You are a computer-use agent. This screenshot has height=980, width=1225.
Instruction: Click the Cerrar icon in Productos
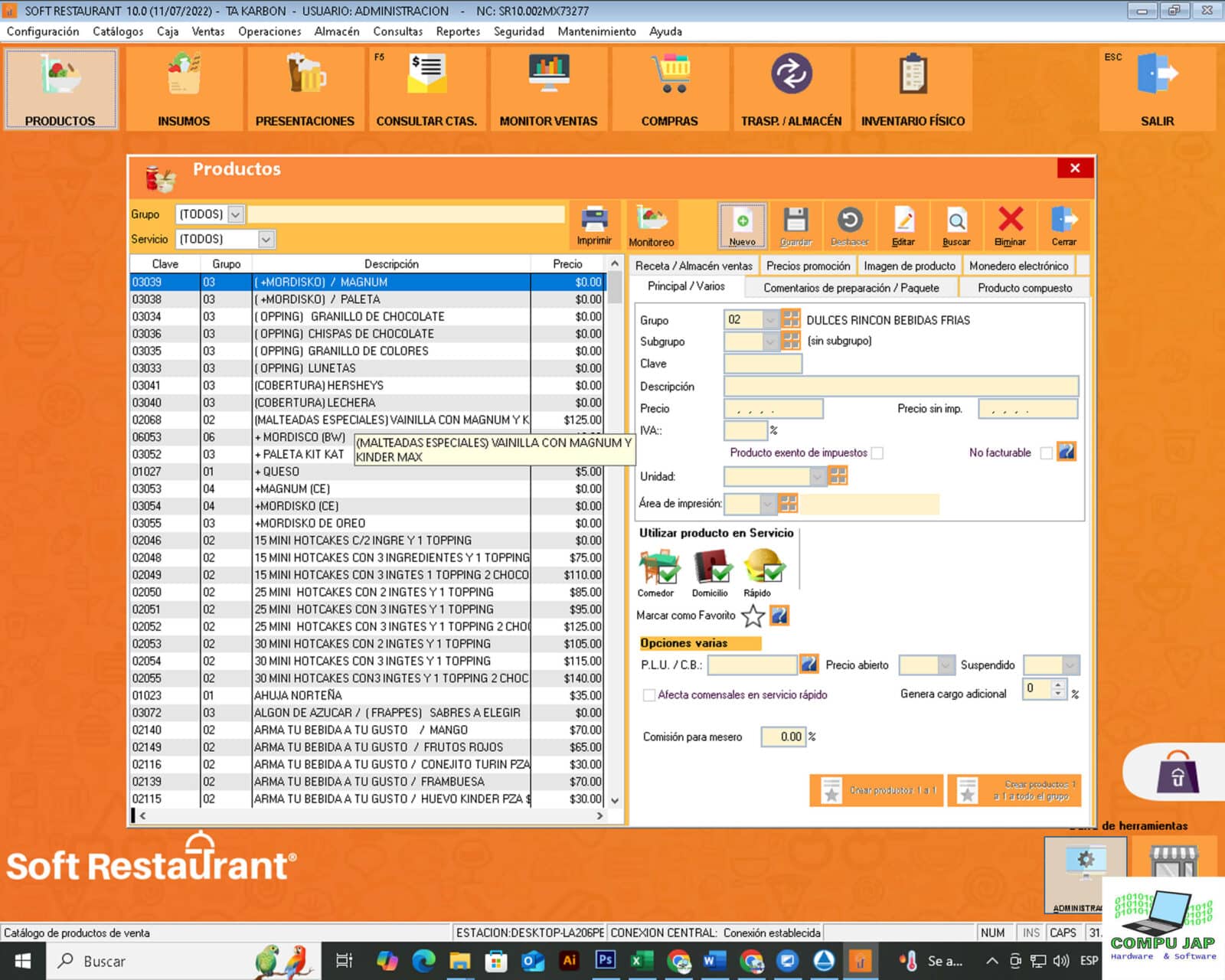pyautogui.click(x=1063, y=226)
